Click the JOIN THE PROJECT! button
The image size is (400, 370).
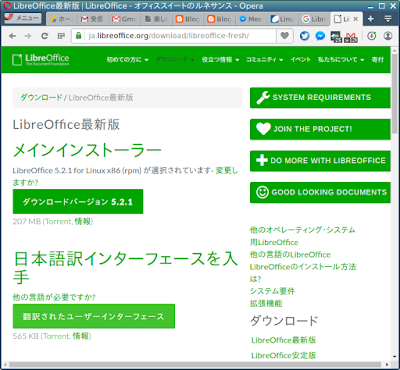(x=320, y=129)
